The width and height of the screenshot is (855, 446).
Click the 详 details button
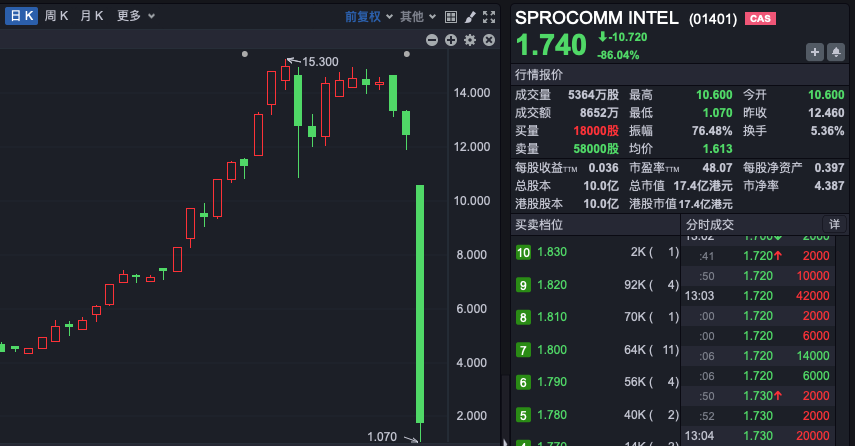point(833,225)
